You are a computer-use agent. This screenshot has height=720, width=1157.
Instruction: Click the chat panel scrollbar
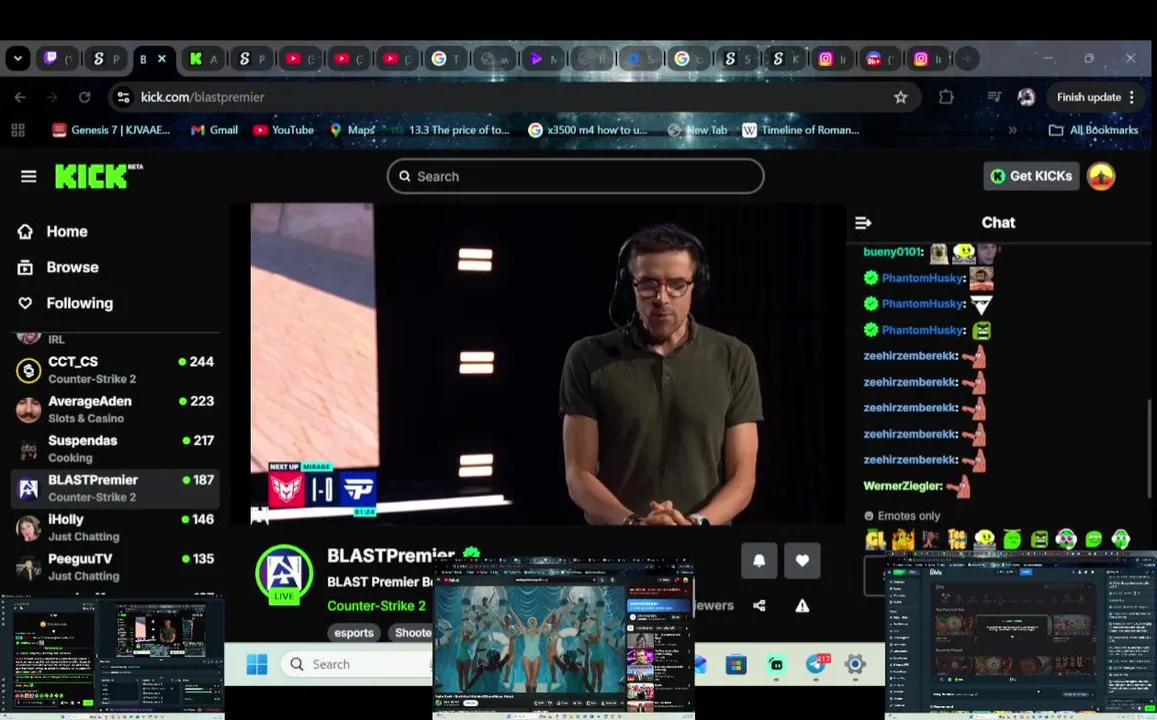click(x=1147, y=449)
